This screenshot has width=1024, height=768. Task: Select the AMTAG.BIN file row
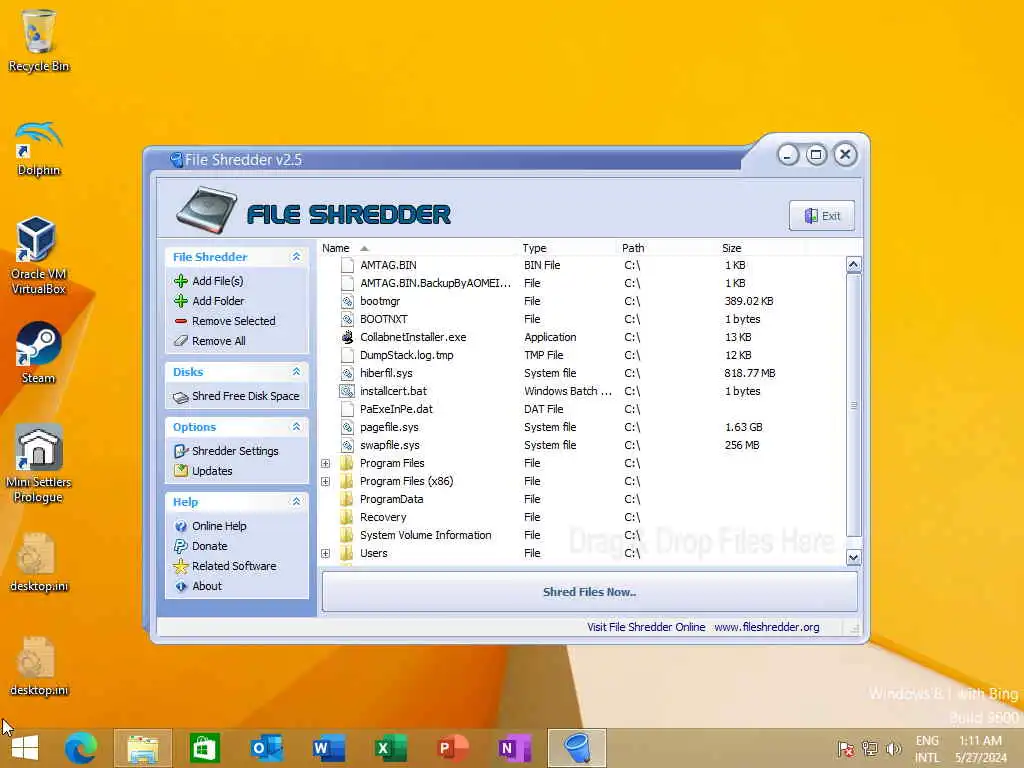click(x=581, y=265)
